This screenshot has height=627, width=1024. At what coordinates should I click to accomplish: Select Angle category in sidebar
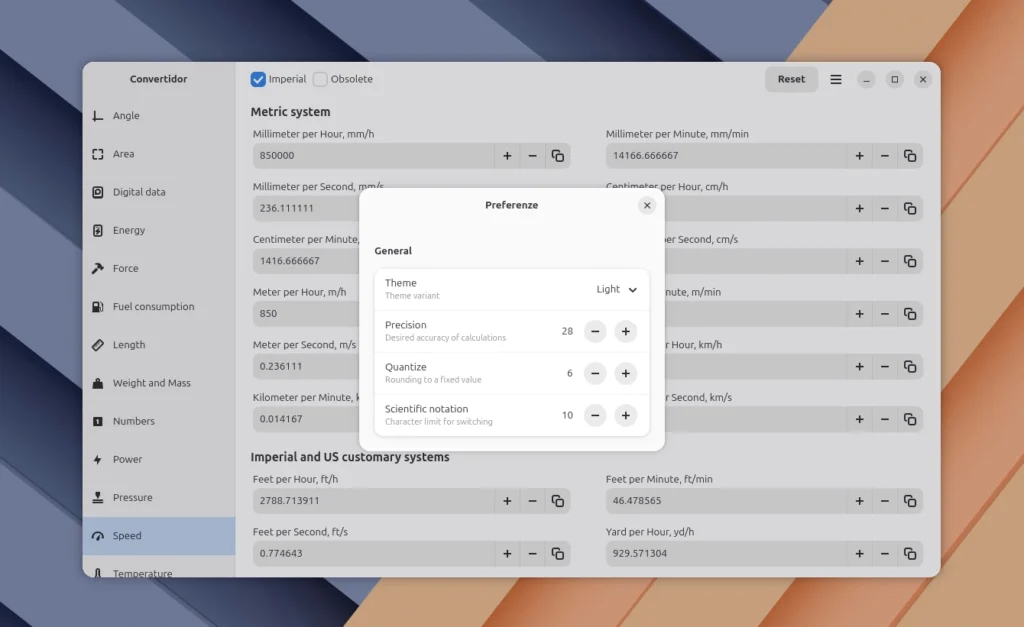pyautogui.click(x=126, y=116)
